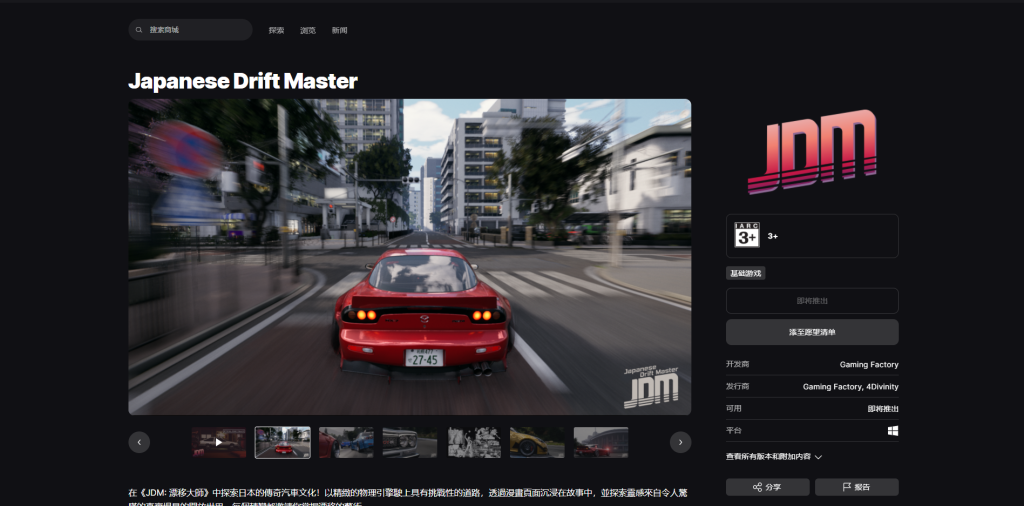Click the 报告 report flag button
Viewport: 1024px width, 506px height.
(x=856, y=487)
